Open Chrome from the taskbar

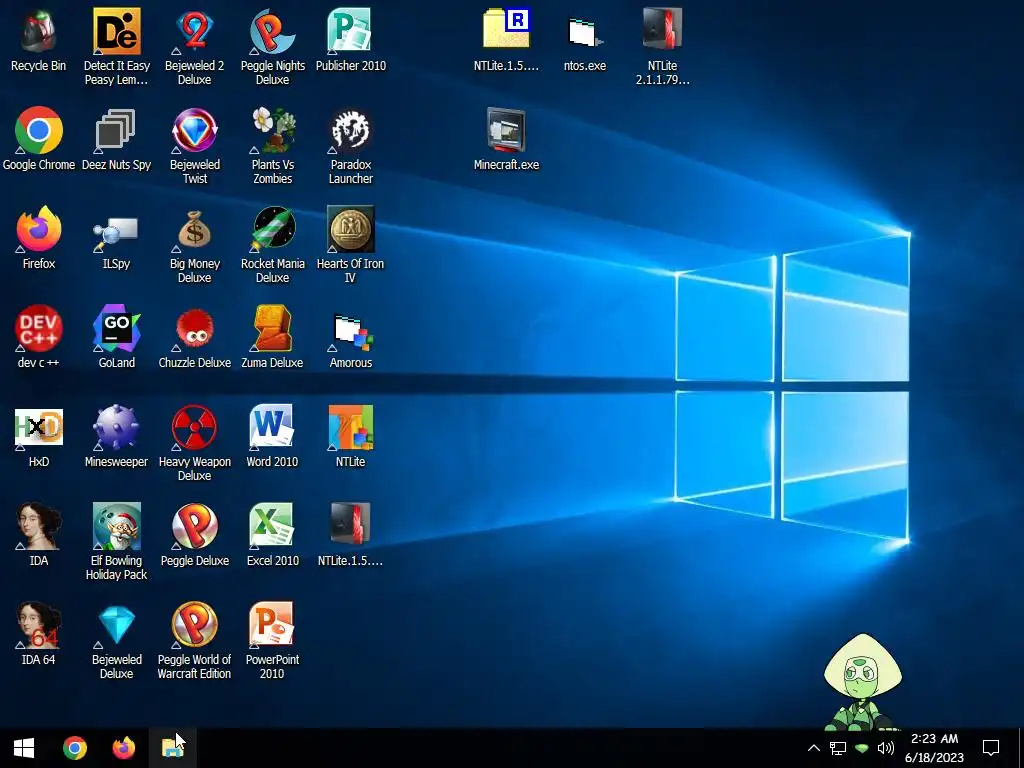pyautogui.click(x=74, y=748)
